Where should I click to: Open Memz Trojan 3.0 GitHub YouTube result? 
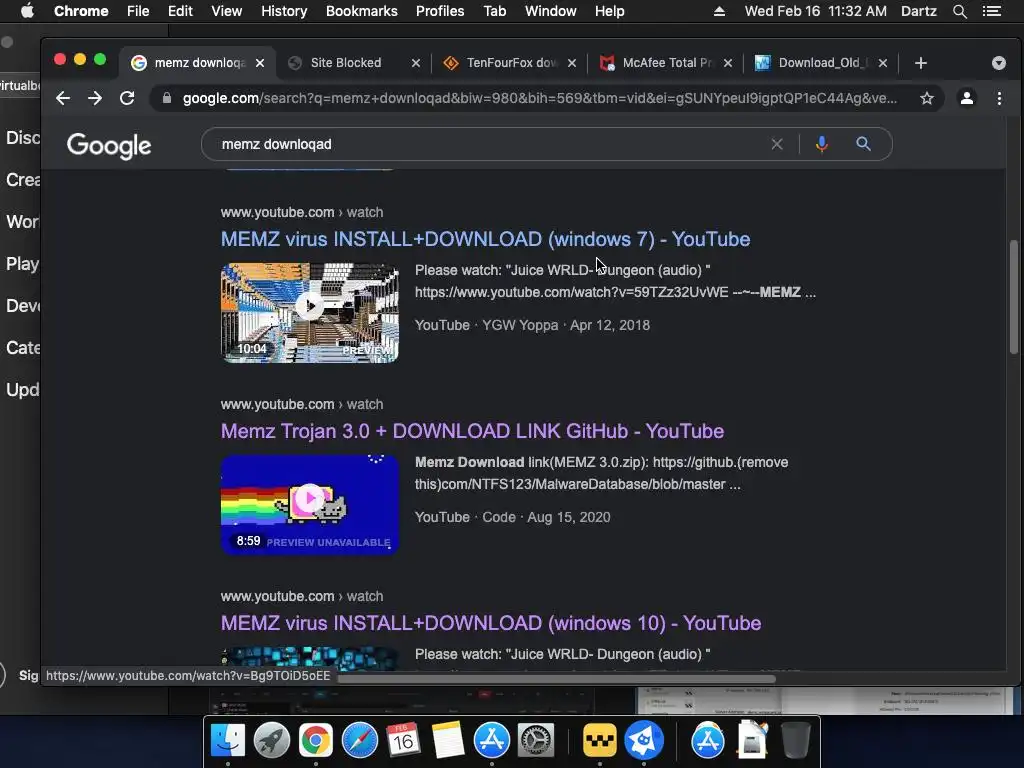(x=472, y=431)
